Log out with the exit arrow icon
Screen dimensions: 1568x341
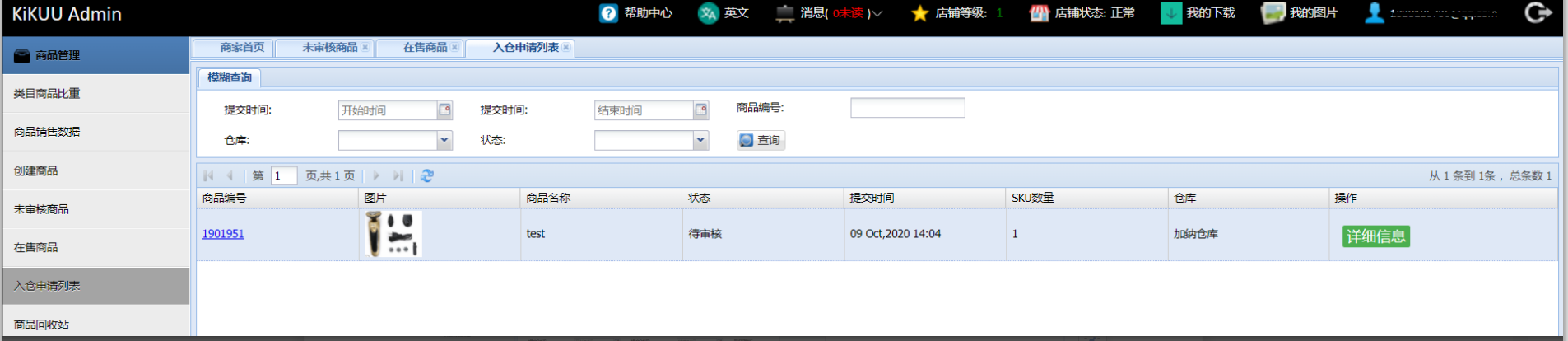click(1538, 12)
